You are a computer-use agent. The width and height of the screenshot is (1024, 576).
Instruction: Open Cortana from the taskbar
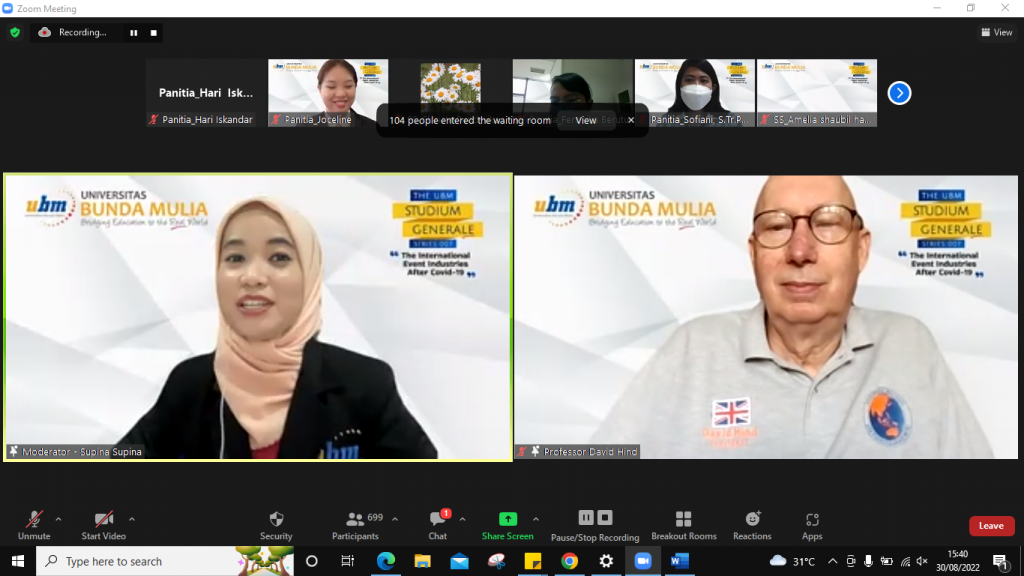(312, 561)
